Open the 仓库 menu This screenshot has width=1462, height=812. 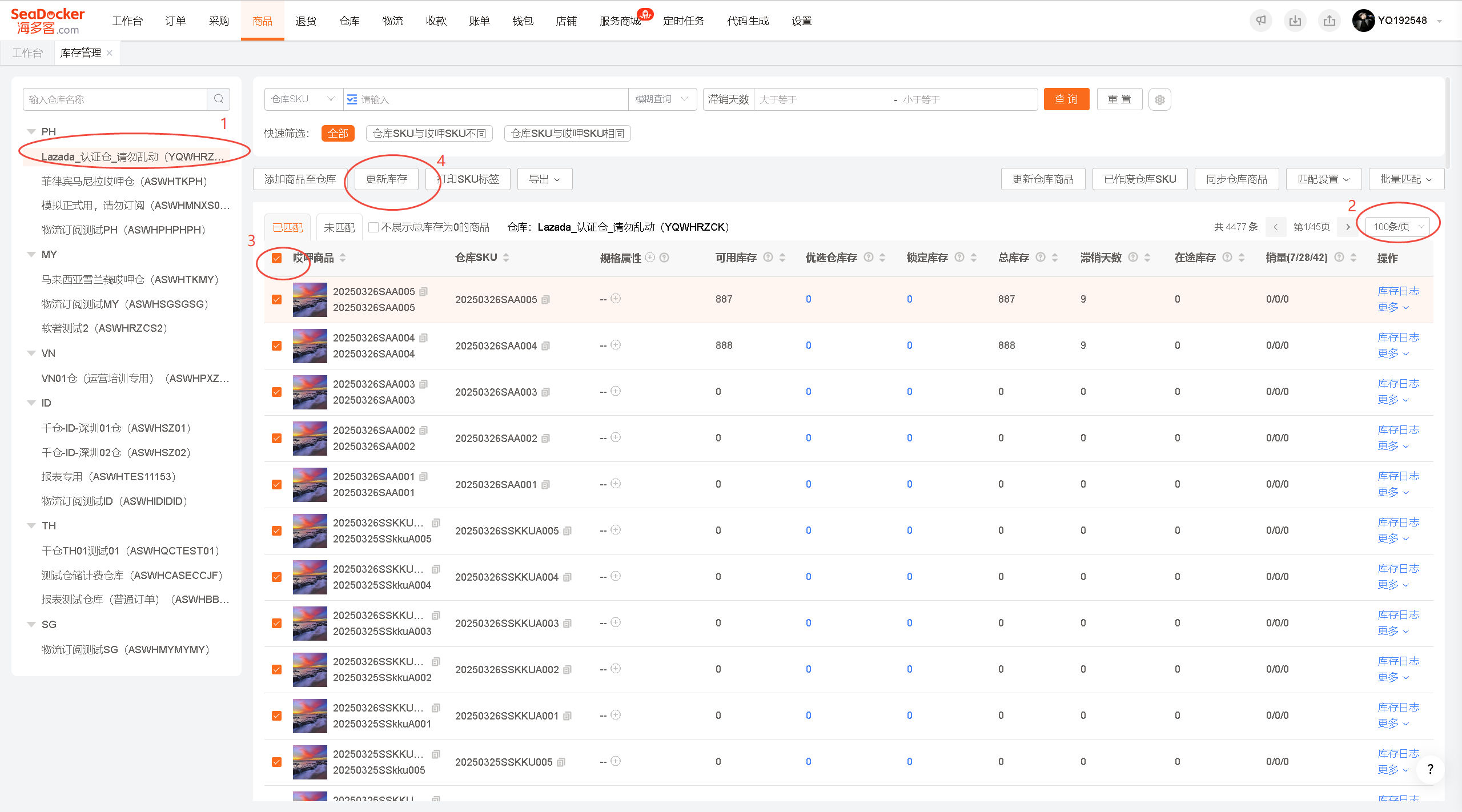click(x=349, y=21)
